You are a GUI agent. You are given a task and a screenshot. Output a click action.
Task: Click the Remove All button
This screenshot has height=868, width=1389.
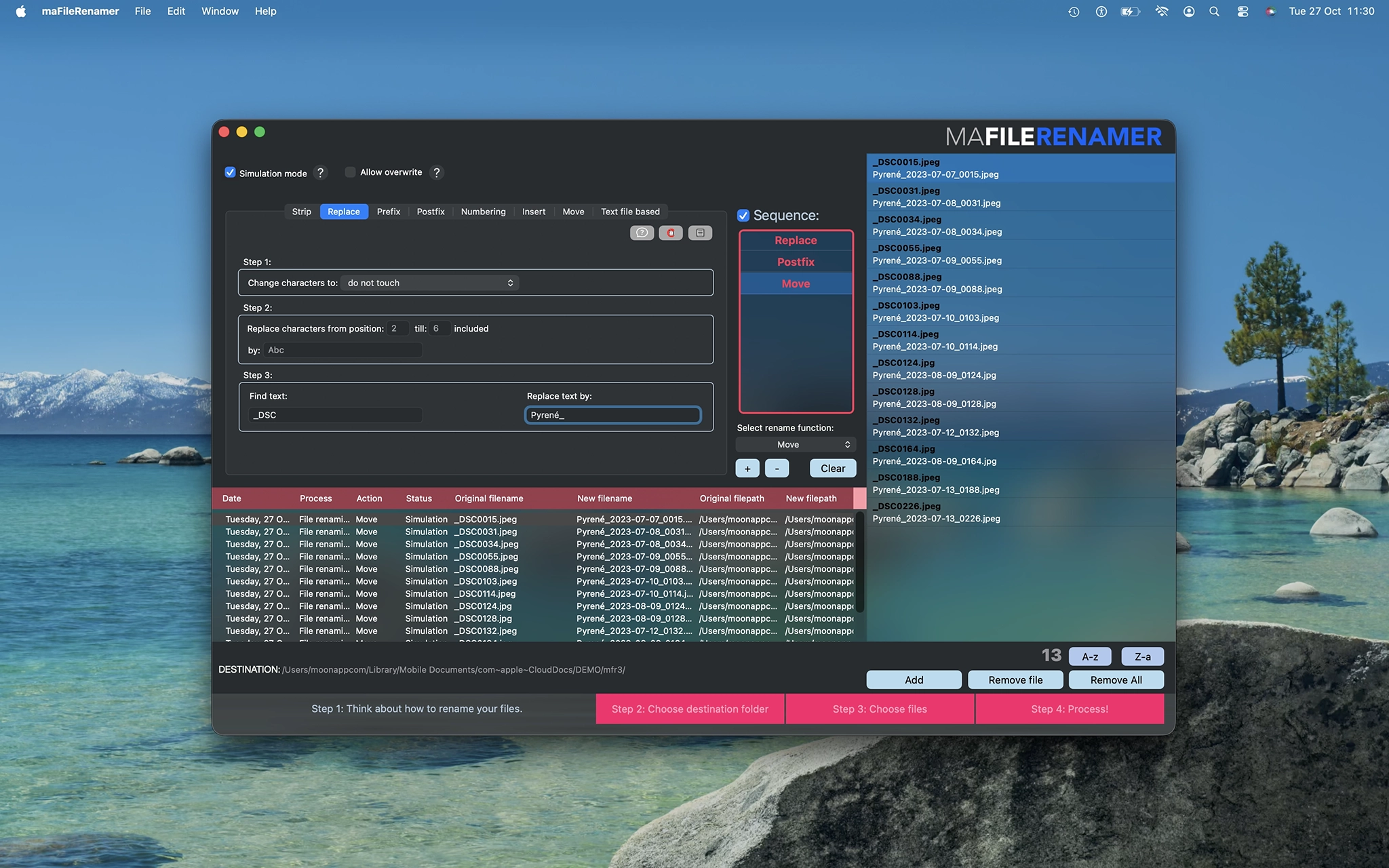pos(1116,680)
